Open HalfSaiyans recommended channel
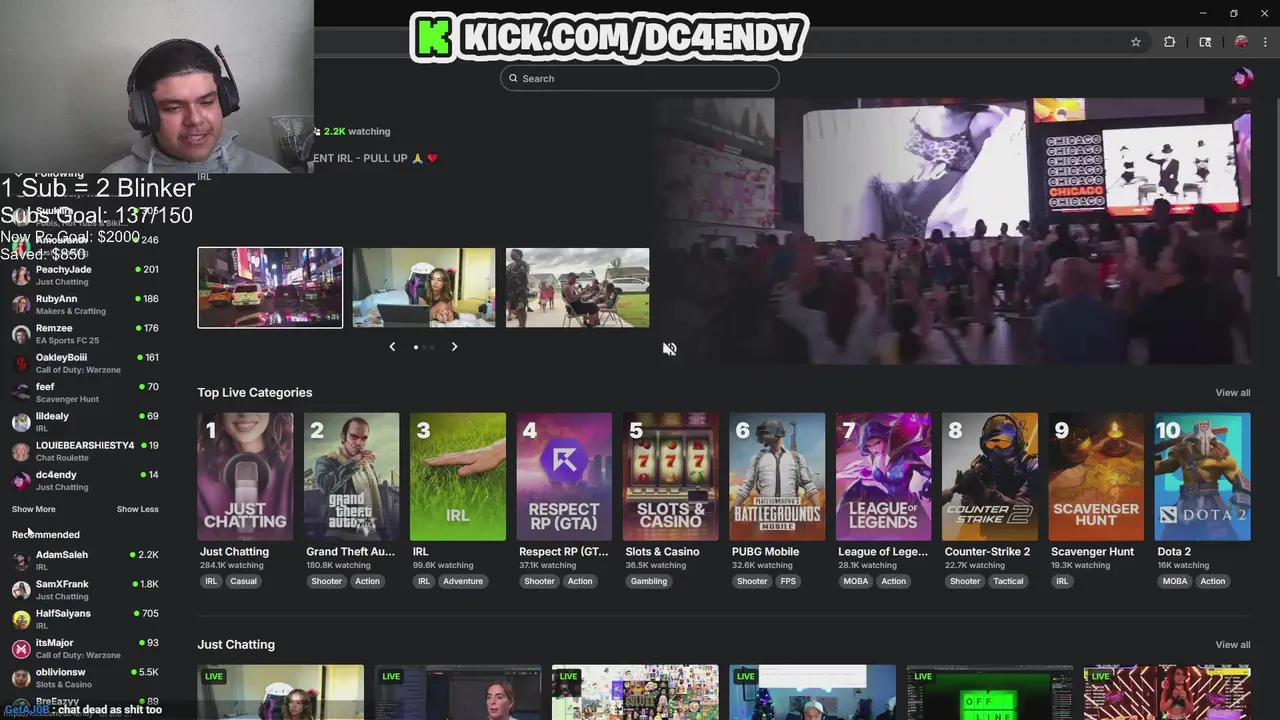This screenshot has width=1280, height=720. (x=85, y=619)
